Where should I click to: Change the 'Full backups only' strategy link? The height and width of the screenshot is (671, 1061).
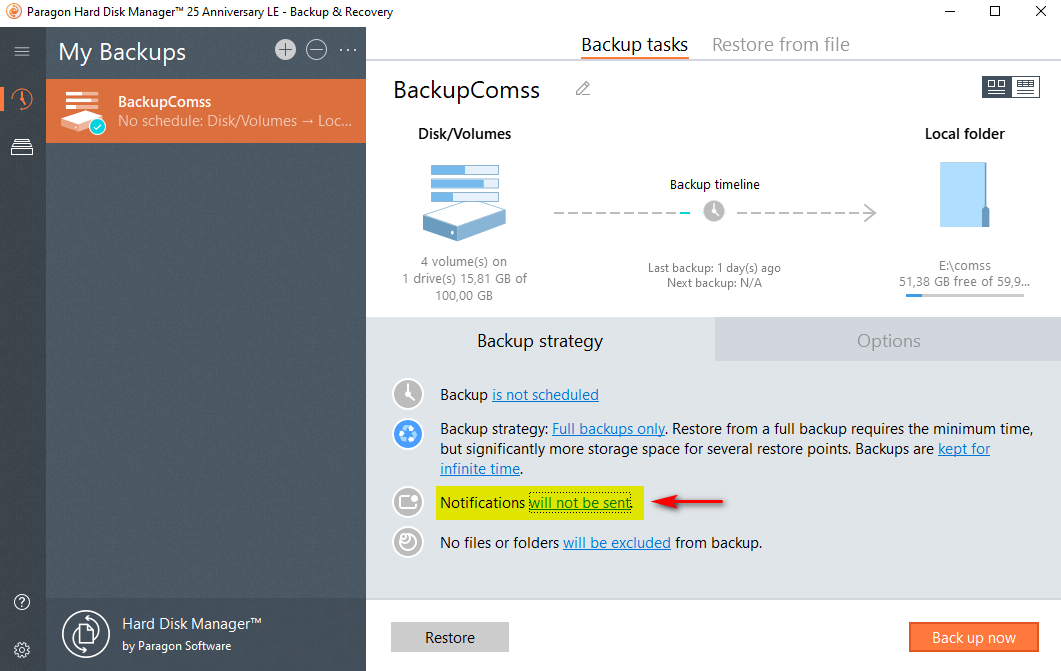coord(608,429)
